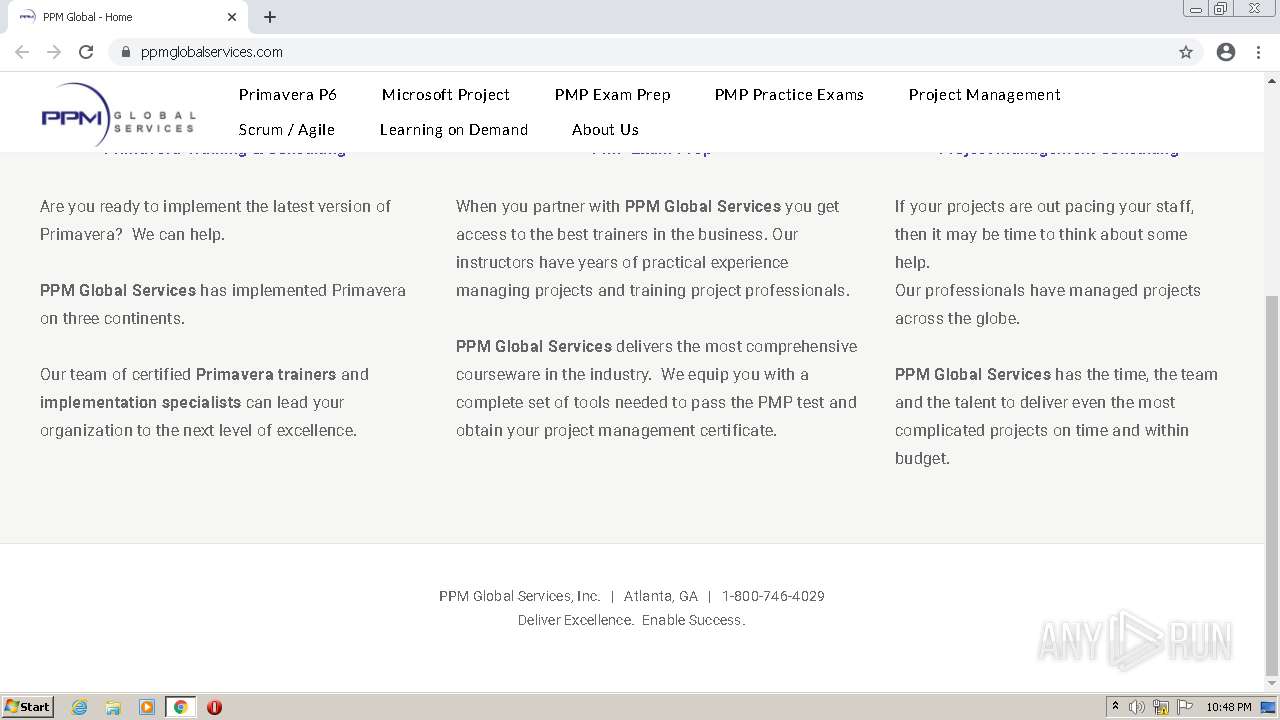Click 'When you partner with' paragraph
The height and width of the screenshot is (720, 1280).
[x=653, y=248]
